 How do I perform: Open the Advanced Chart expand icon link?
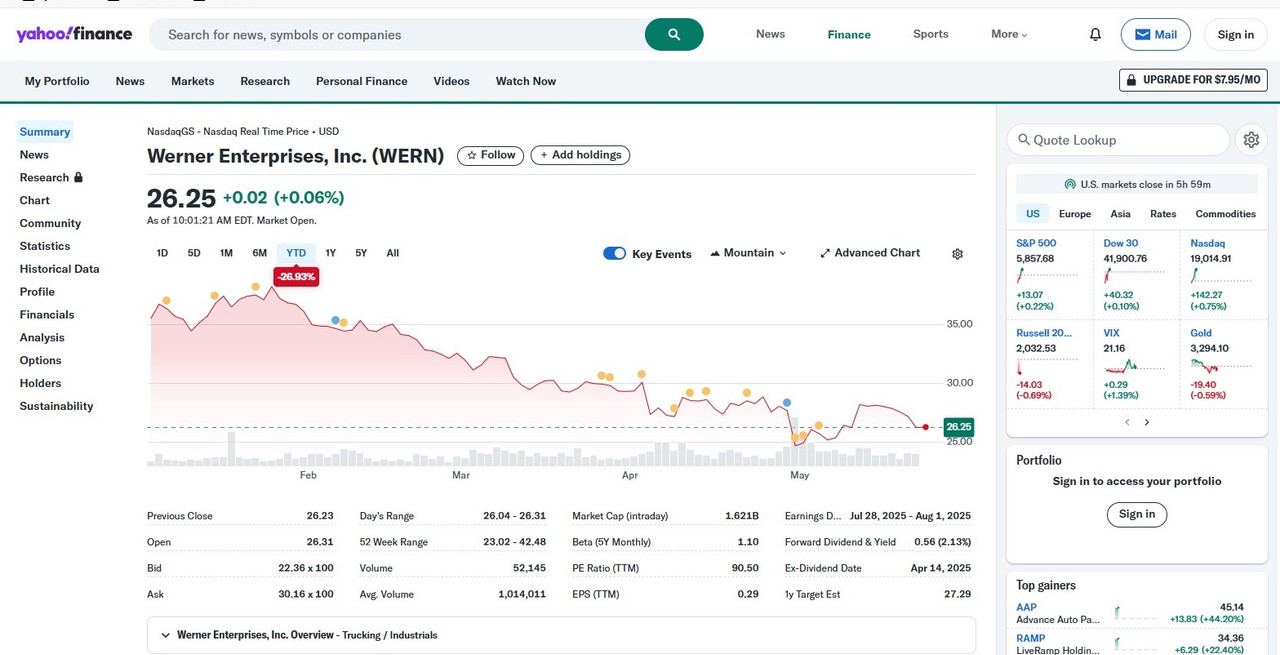(x=870, y=253)
